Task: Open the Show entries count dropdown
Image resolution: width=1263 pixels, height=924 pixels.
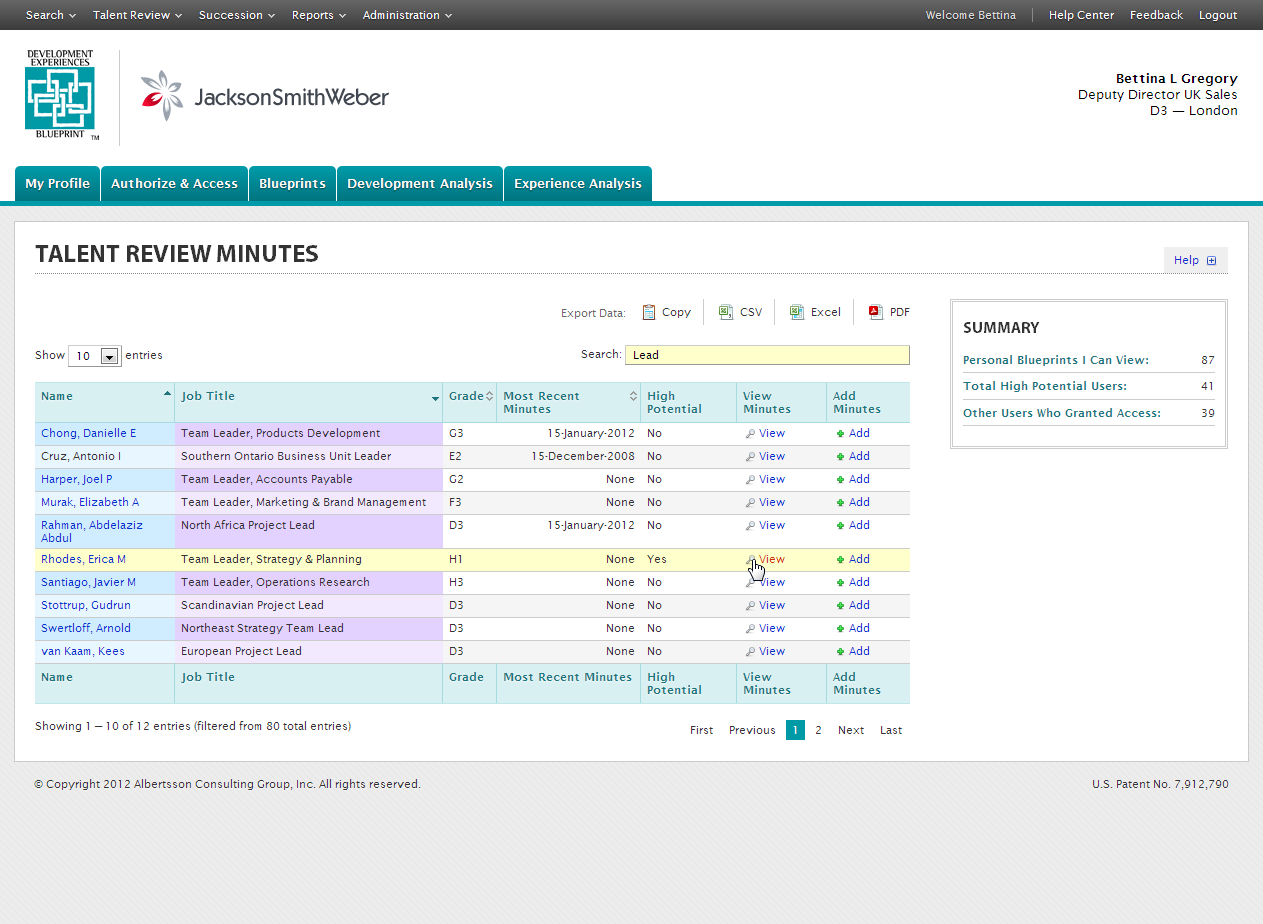Action: tap(95, 356)
